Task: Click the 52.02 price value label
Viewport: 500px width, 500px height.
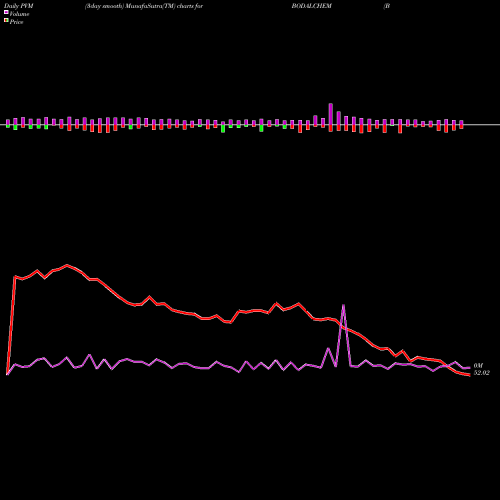Action: click(482, 373)
